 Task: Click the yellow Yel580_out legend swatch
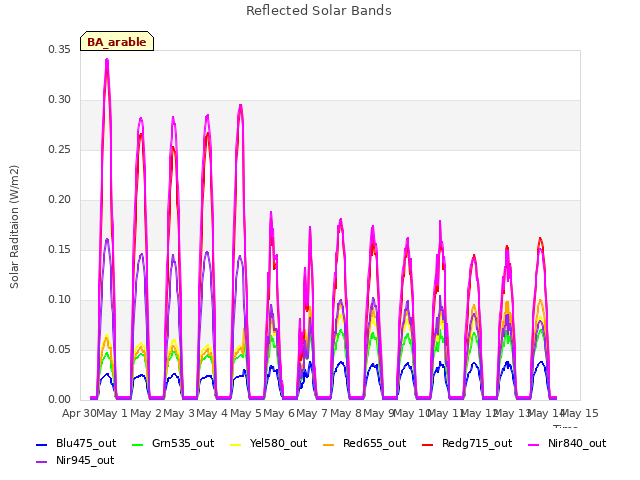point(236,444)
